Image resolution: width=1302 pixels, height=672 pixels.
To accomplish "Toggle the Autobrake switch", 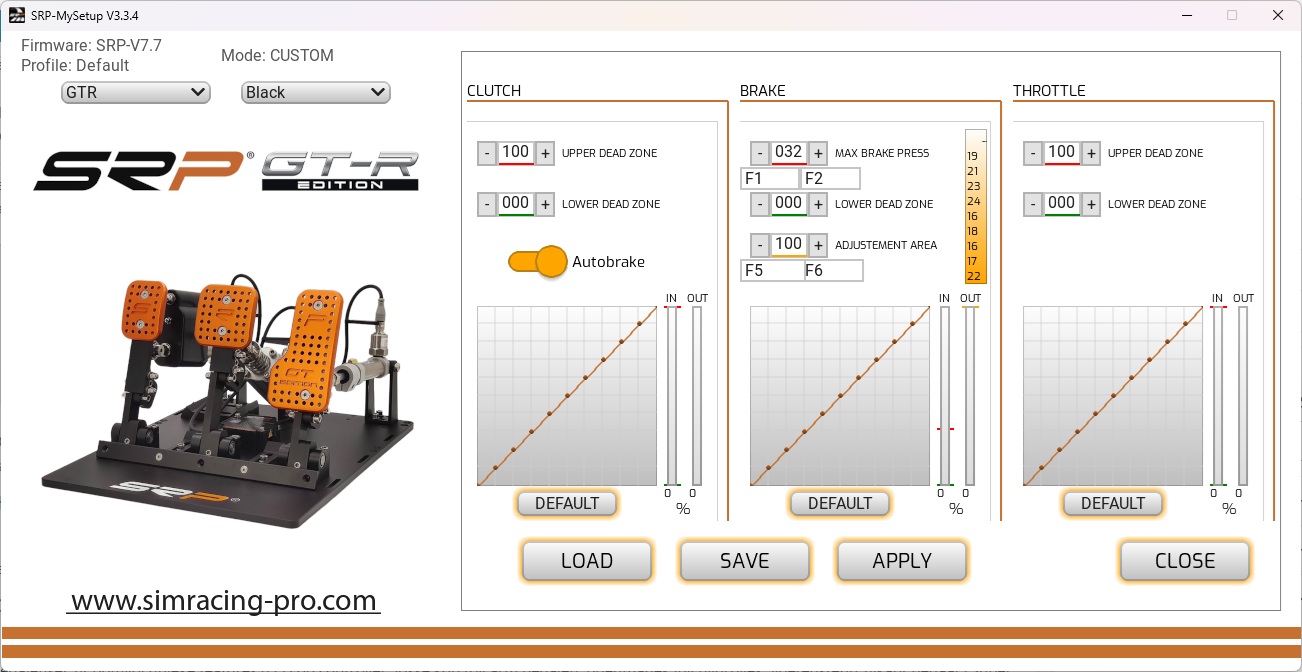I will [x=538, y=262].
